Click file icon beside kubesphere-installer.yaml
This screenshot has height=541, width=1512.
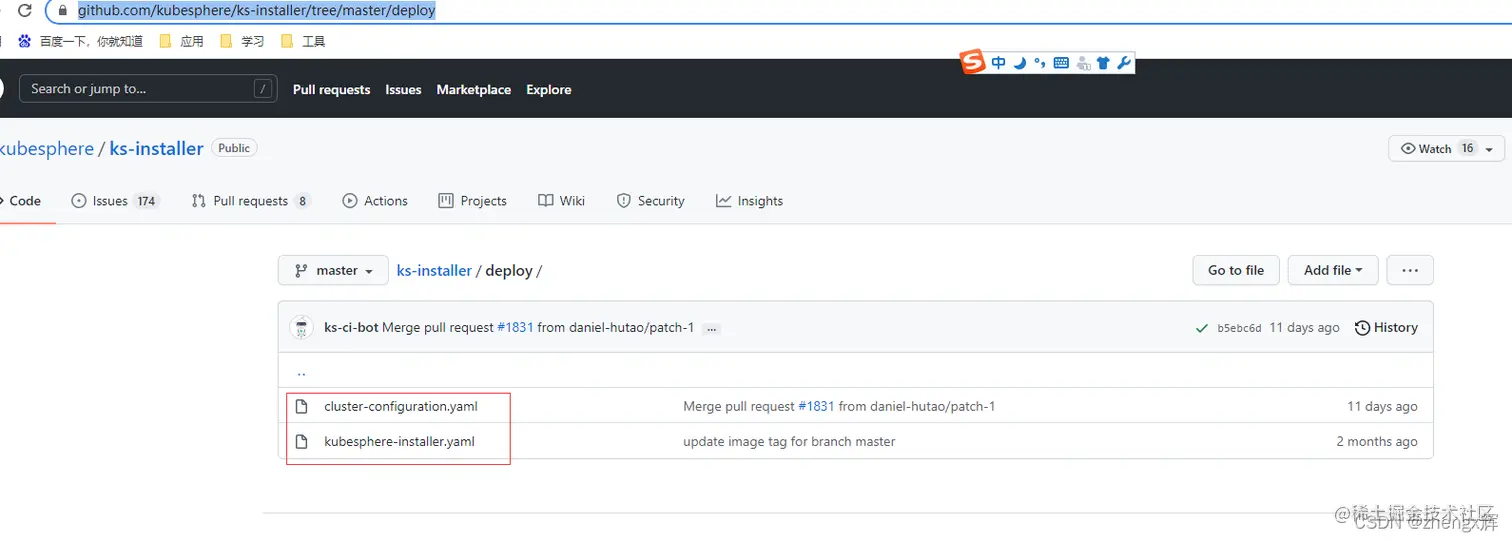[x=301, y=441]
